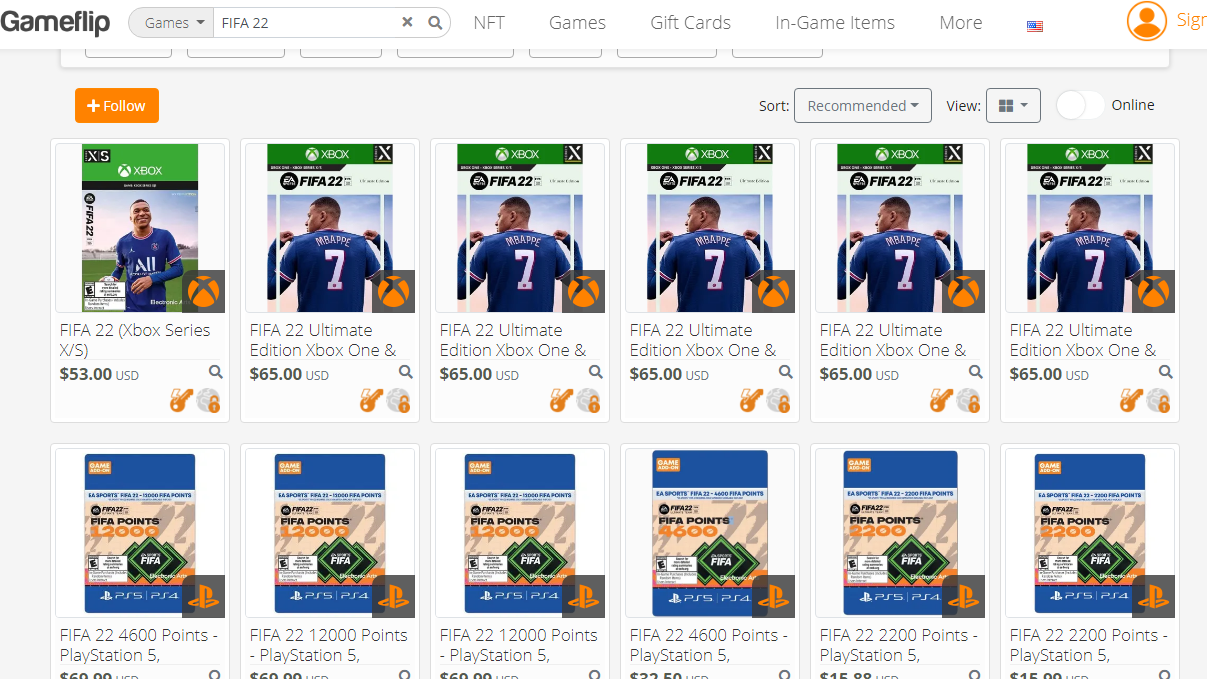Click Xbox badge on FIFA 22 (Xbox Series X/S)
Viewport: 1207px width, 679px height.
(203, 291)
